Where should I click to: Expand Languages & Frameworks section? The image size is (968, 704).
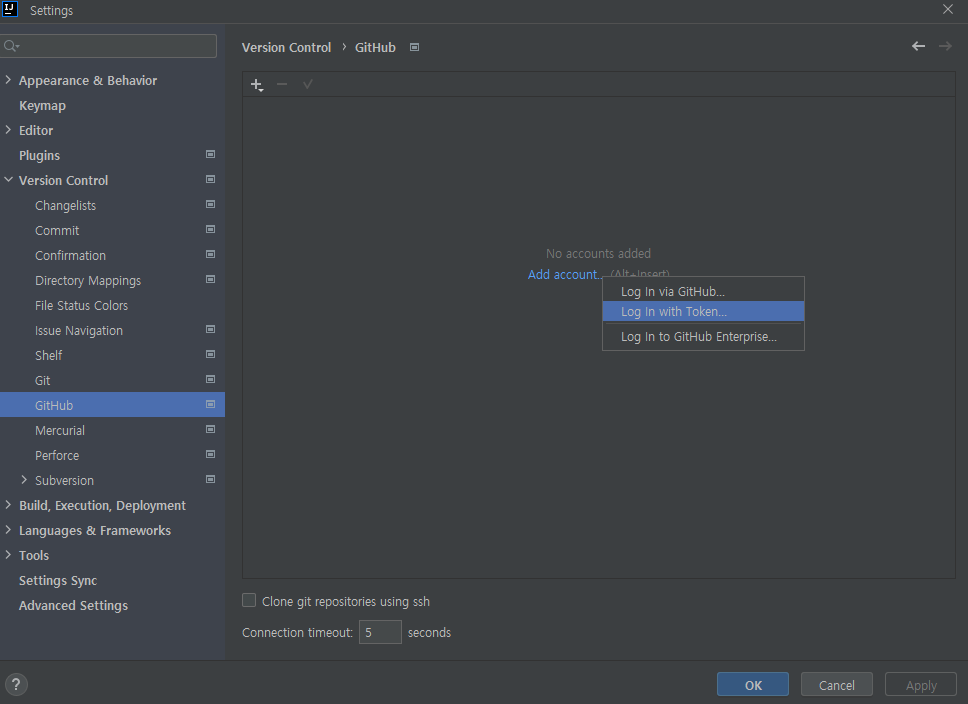point(8,530)
